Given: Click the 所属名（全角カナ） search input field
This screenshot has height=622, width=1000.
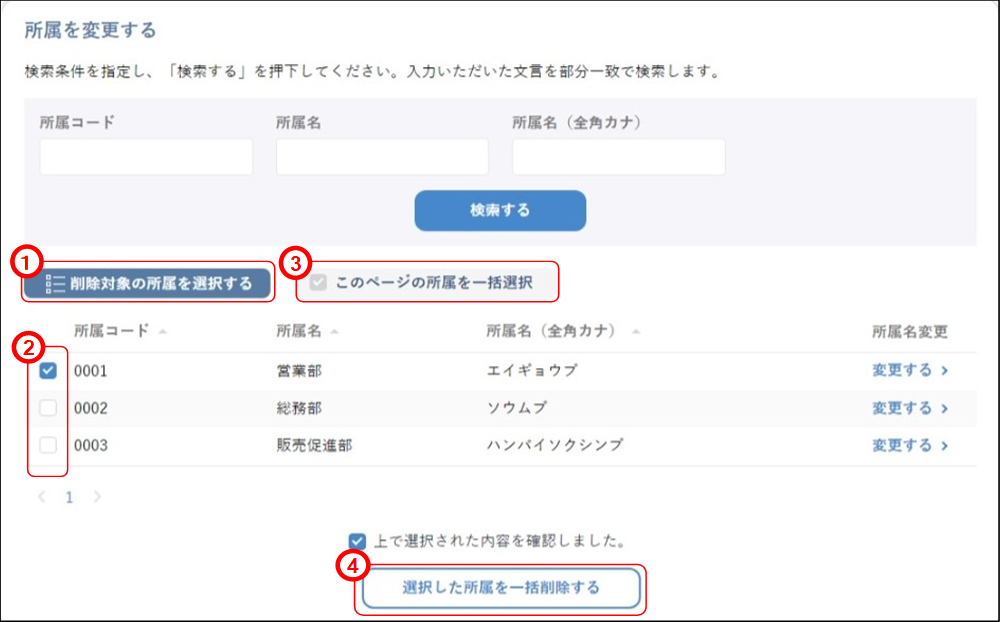Looking at the screenshot, I should [618, 156].
